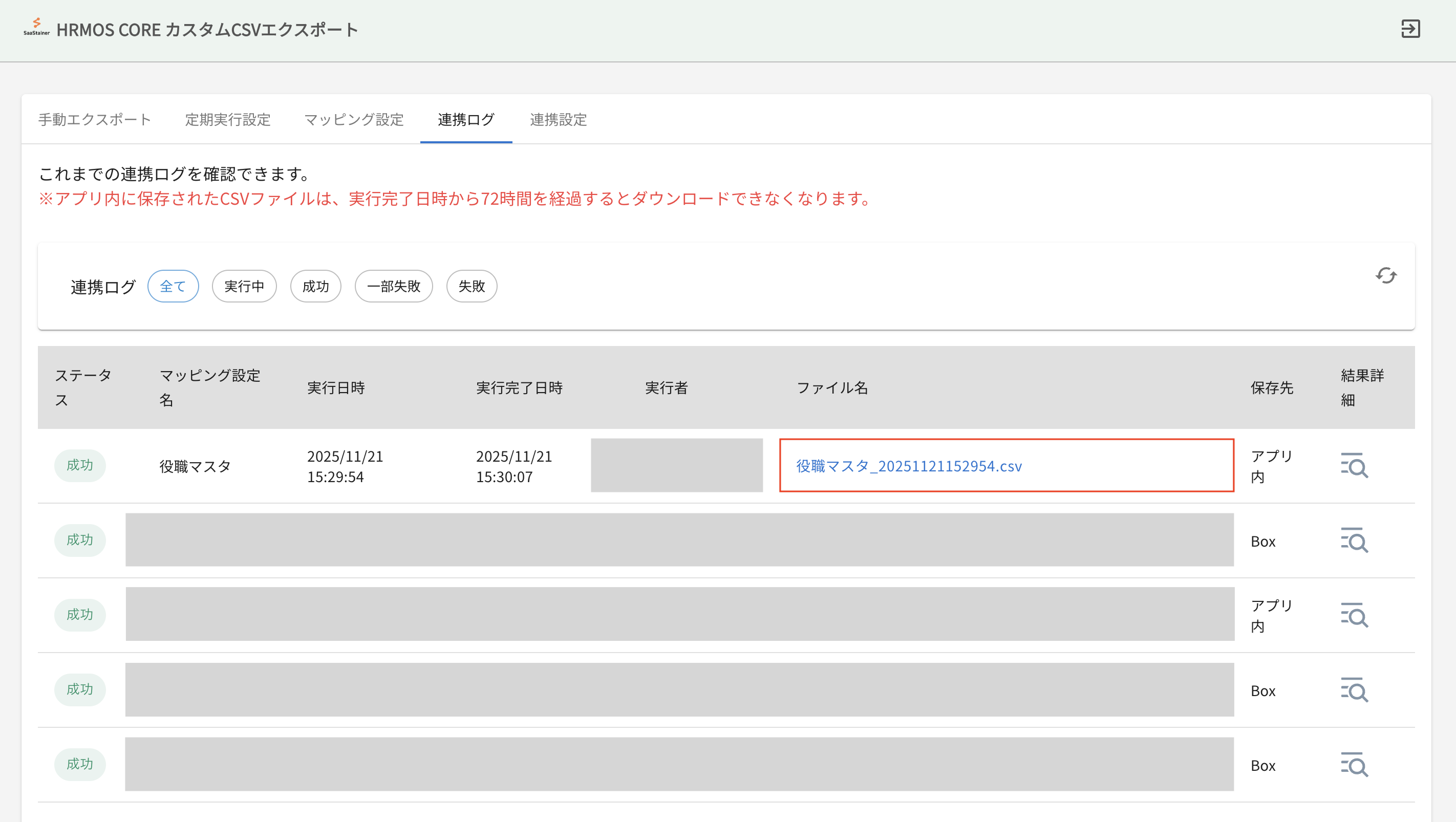
Task: Select the 連携ログ tab
Action: (x=466, y=120)
